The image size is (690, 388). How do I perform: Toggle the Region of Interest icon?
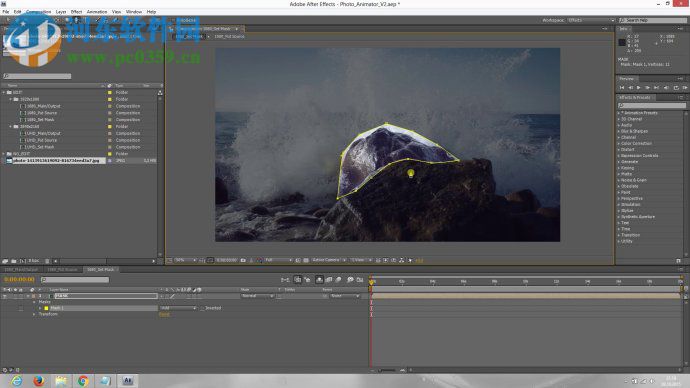(298, 260)
